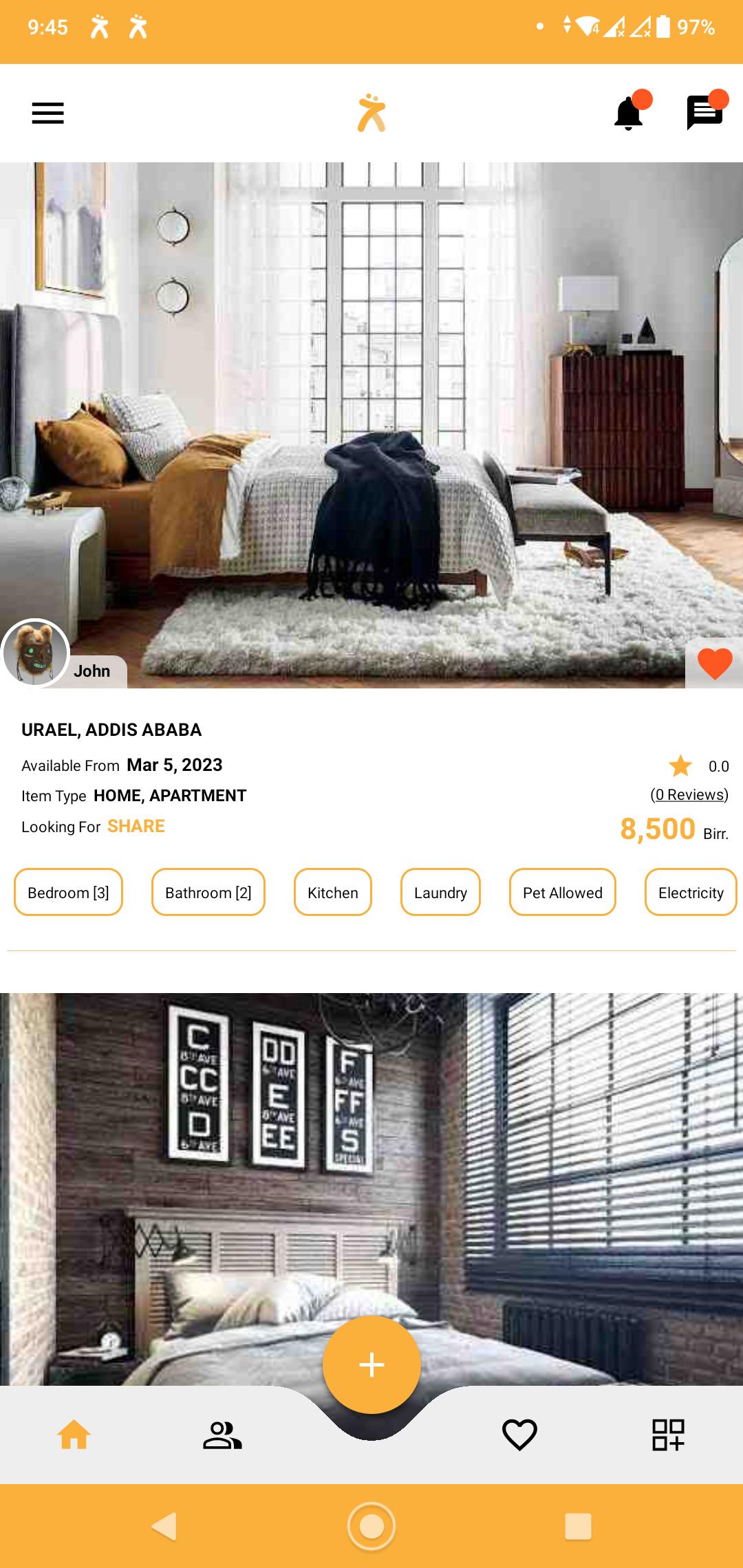The height and width of the screenshot is (1568, 743).
Task: Tap the orange app logo in header
Action: coord(371,113)
